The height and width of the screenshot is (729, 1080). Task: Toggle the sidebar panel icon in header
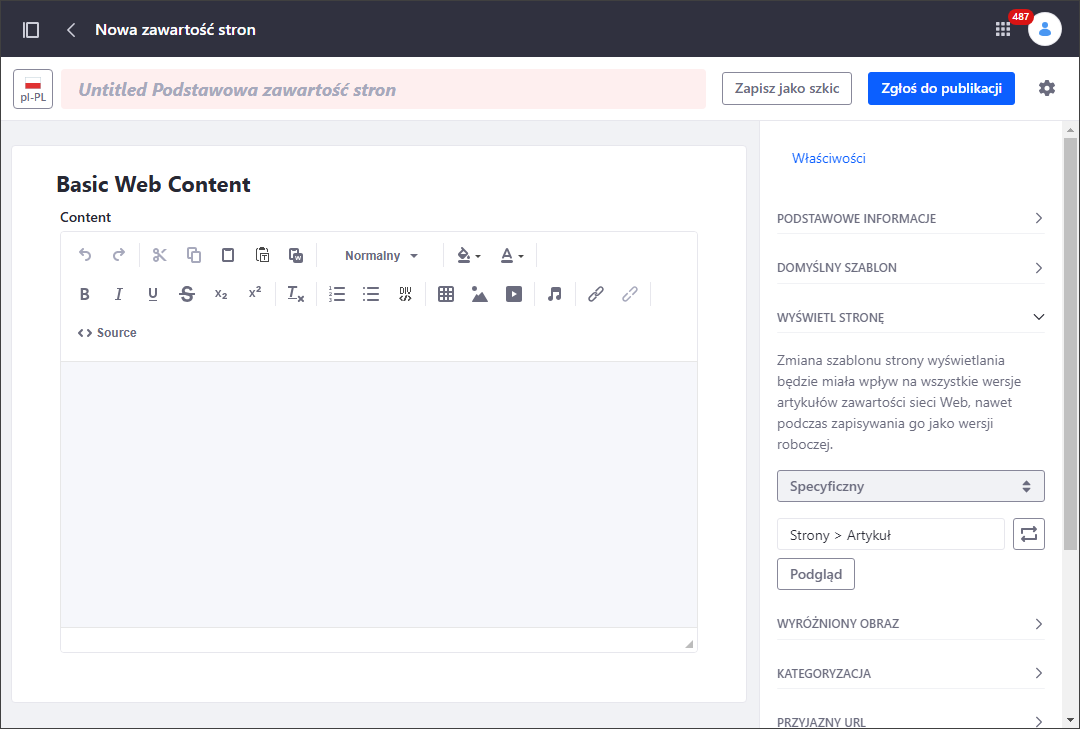(x=31, y=30)
